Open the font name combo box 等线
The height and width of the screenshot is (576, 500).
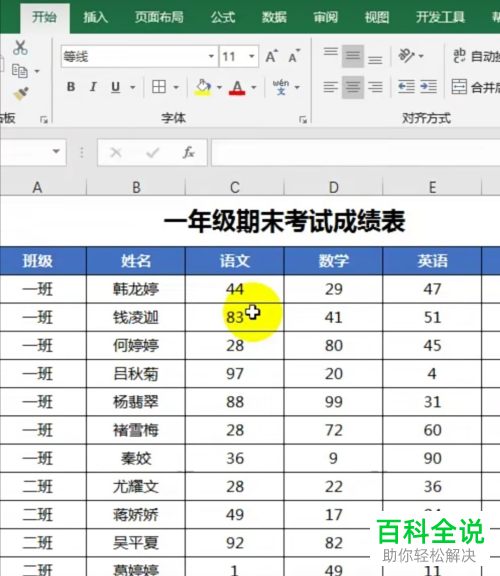coord(139,57)
